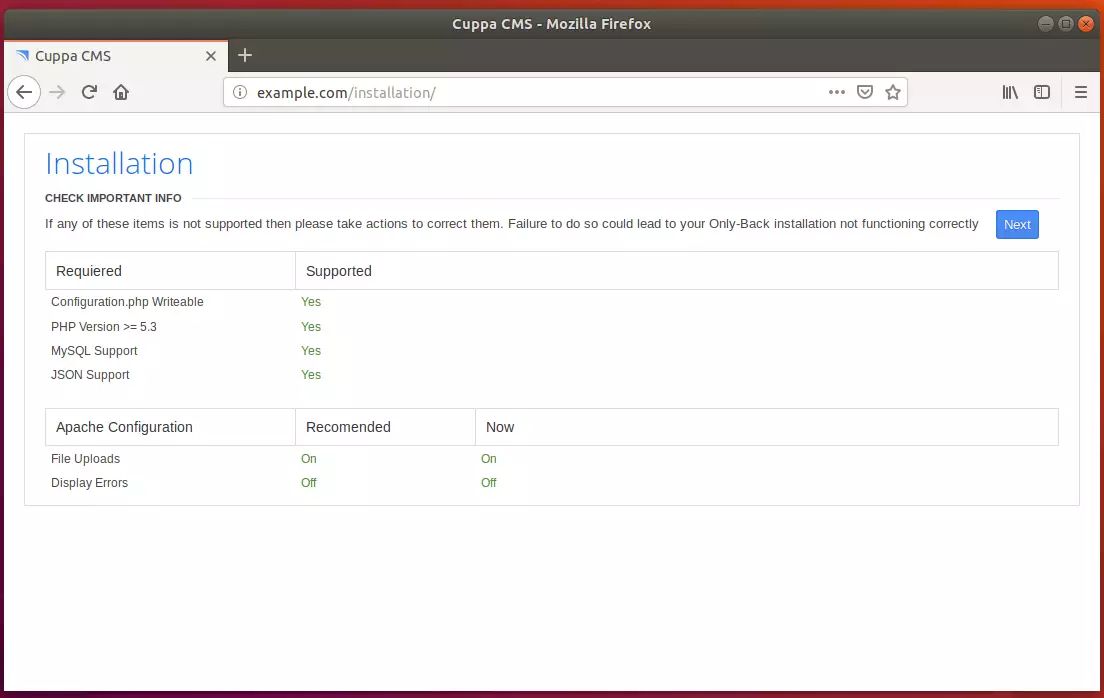Close the Cuppa CMS tab
Screen dimensions: 1104x698
click(211, 56)
